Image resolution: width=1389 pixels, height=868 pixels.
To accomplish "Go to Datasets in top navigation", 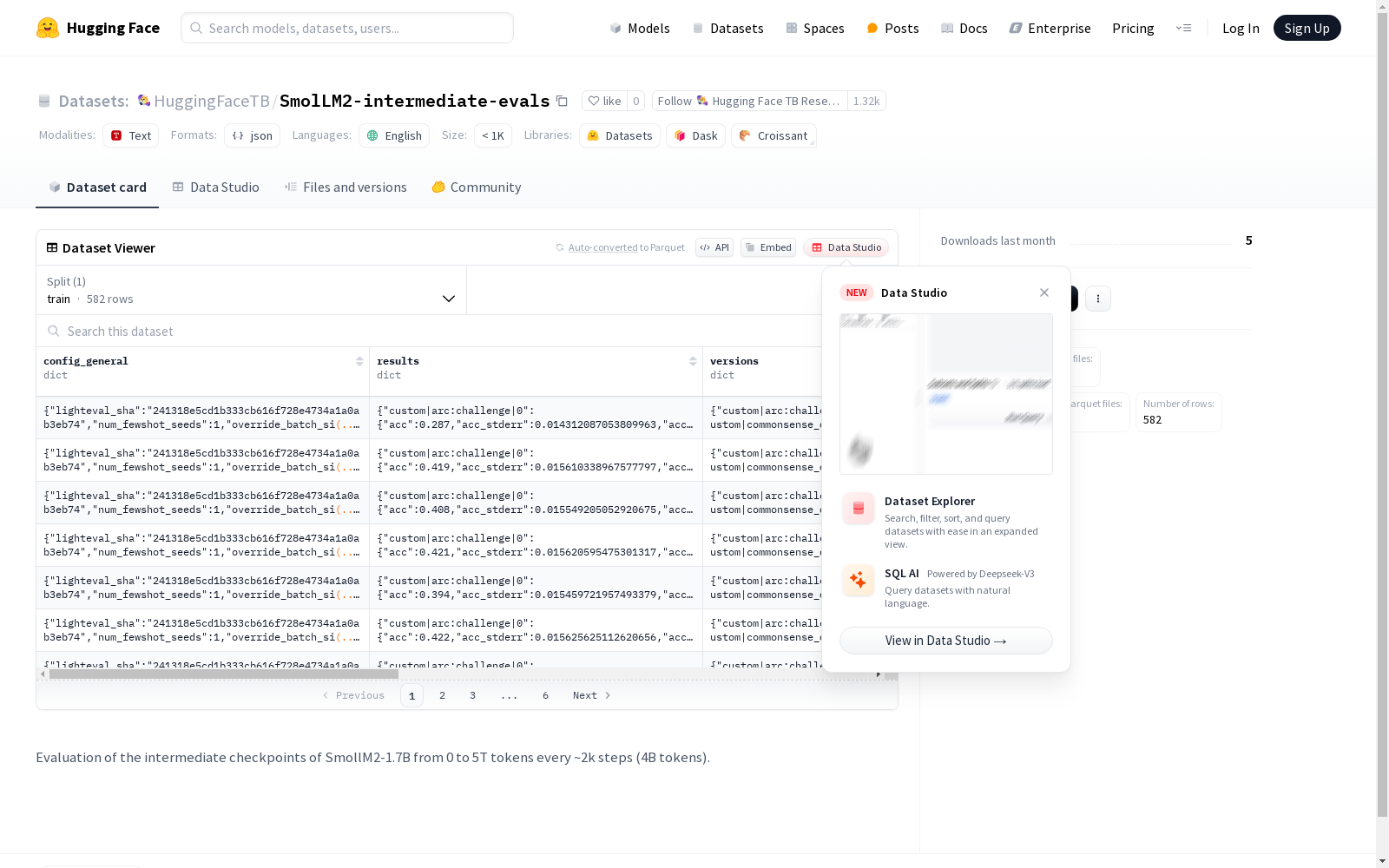I will click(x=727, y=28).
